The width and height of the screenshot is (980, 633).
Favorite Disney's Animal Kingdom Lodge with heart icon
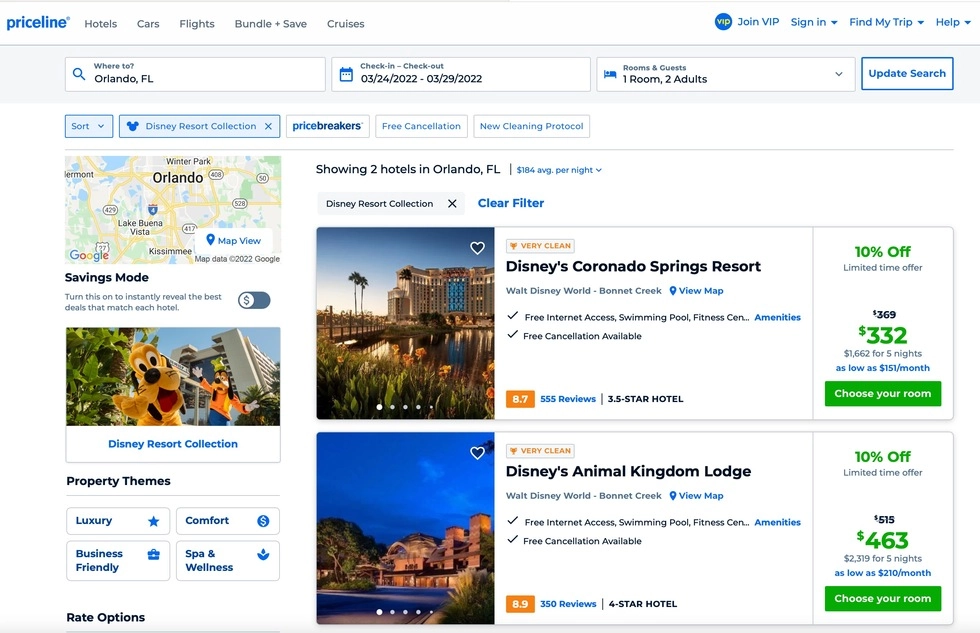[478, 453]
